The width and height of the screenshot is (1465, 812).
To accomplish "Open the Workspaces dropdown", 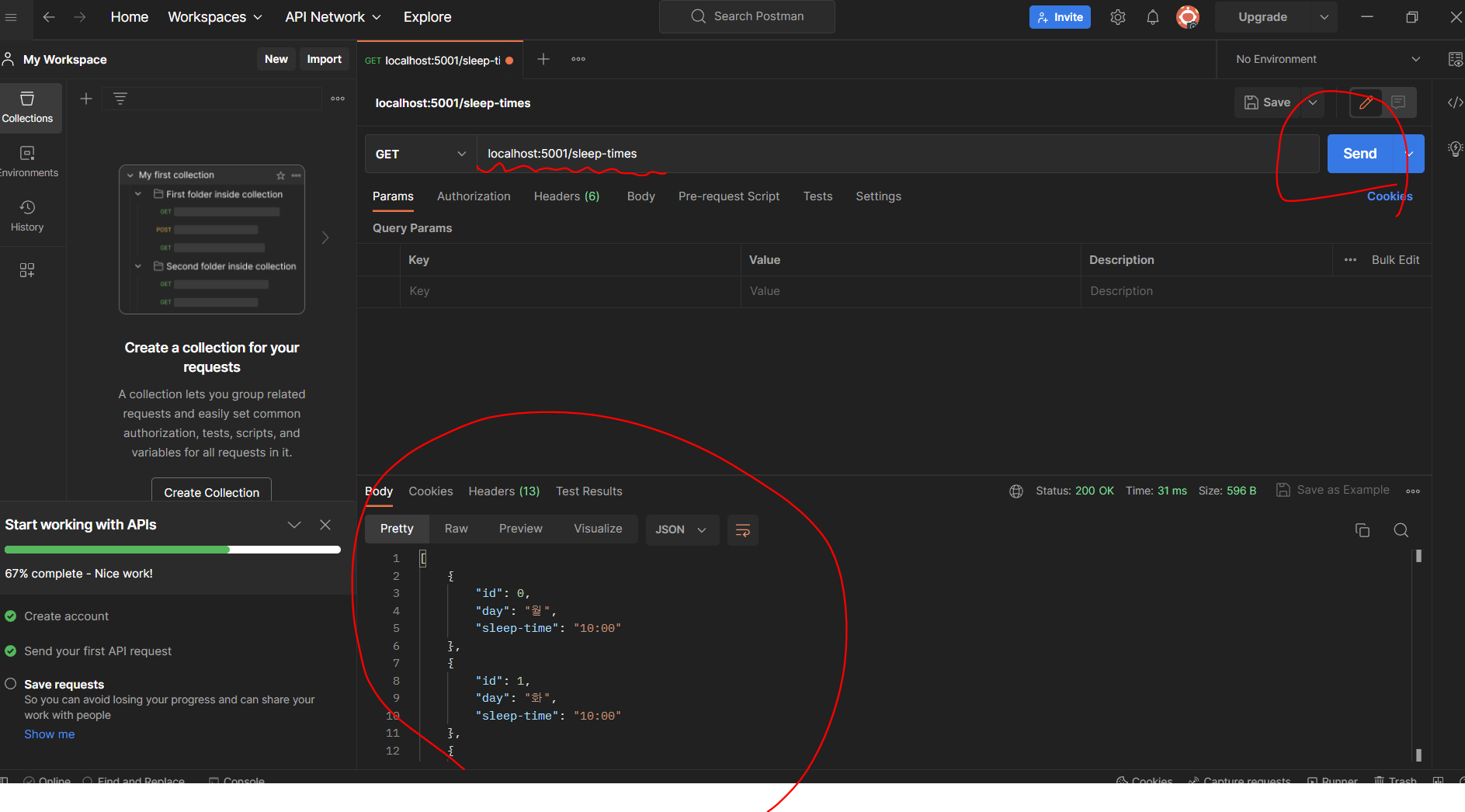I will pos(215,17).
